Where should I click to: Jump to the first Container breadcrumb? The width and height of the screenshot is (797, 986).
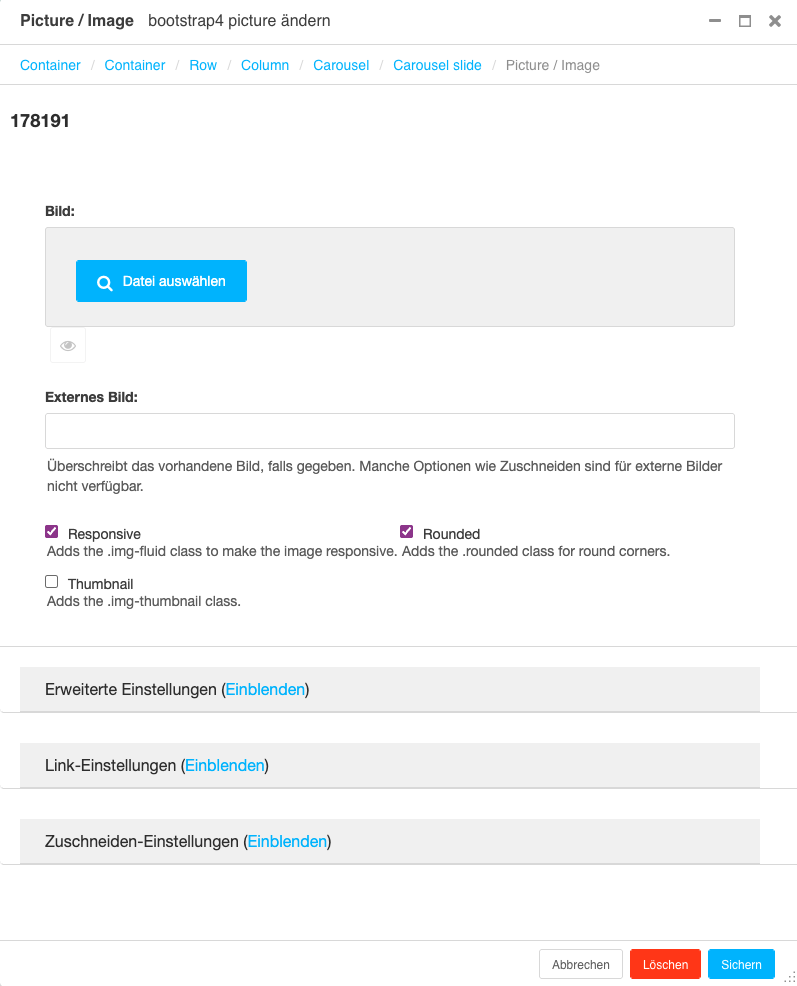click(x=50, y=65)
